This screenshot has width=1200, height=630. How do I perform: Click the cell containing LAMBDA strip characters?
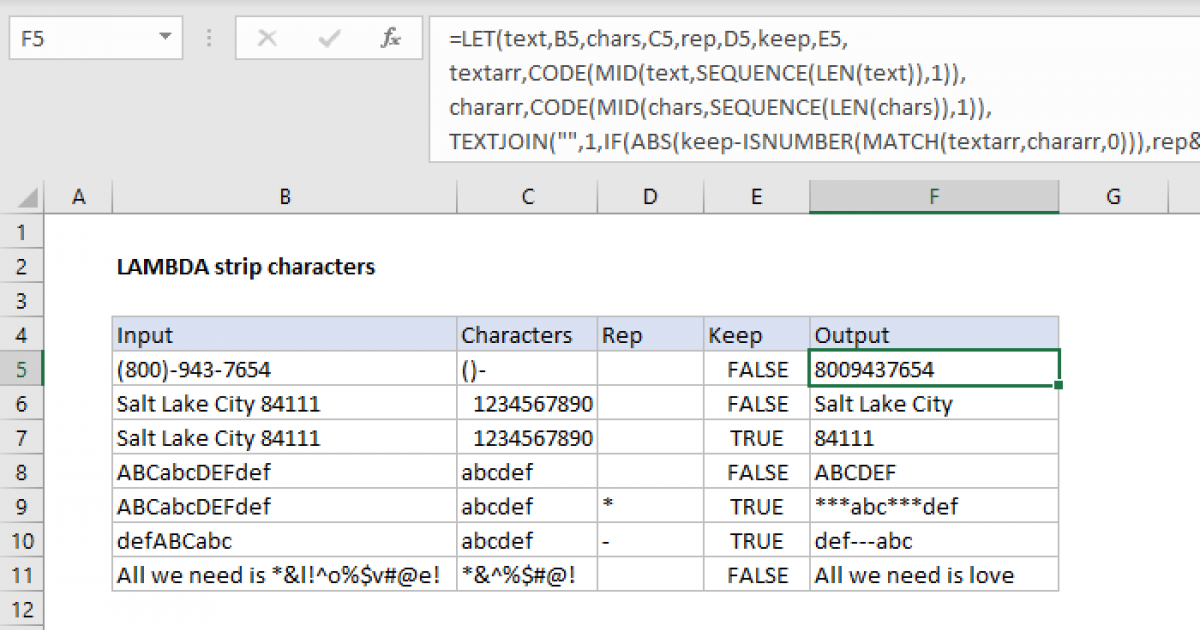246,267
